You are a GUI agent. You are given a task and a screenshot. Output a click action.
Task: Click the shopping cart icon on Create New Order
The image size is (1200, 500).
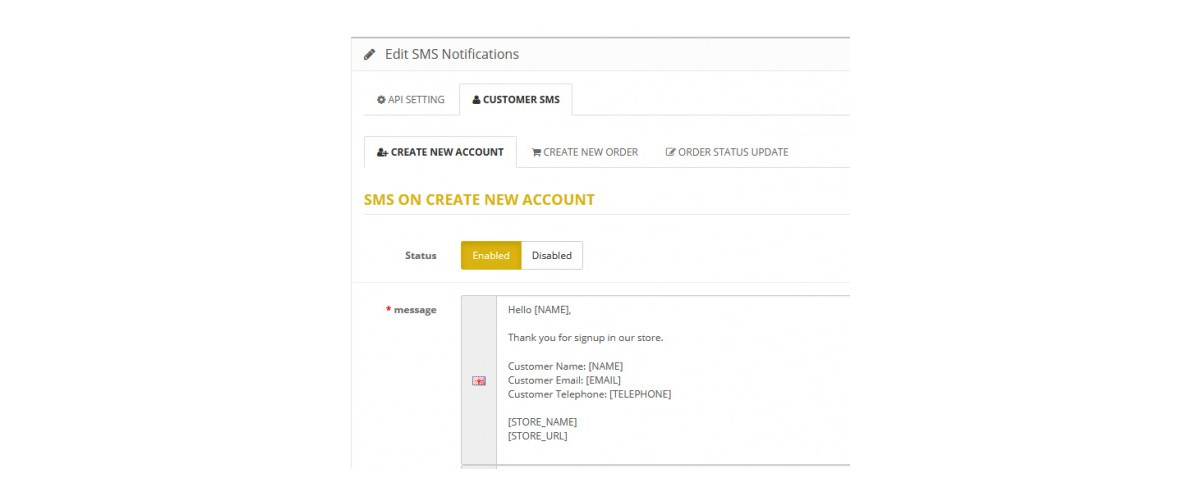(x=536, y=152)
